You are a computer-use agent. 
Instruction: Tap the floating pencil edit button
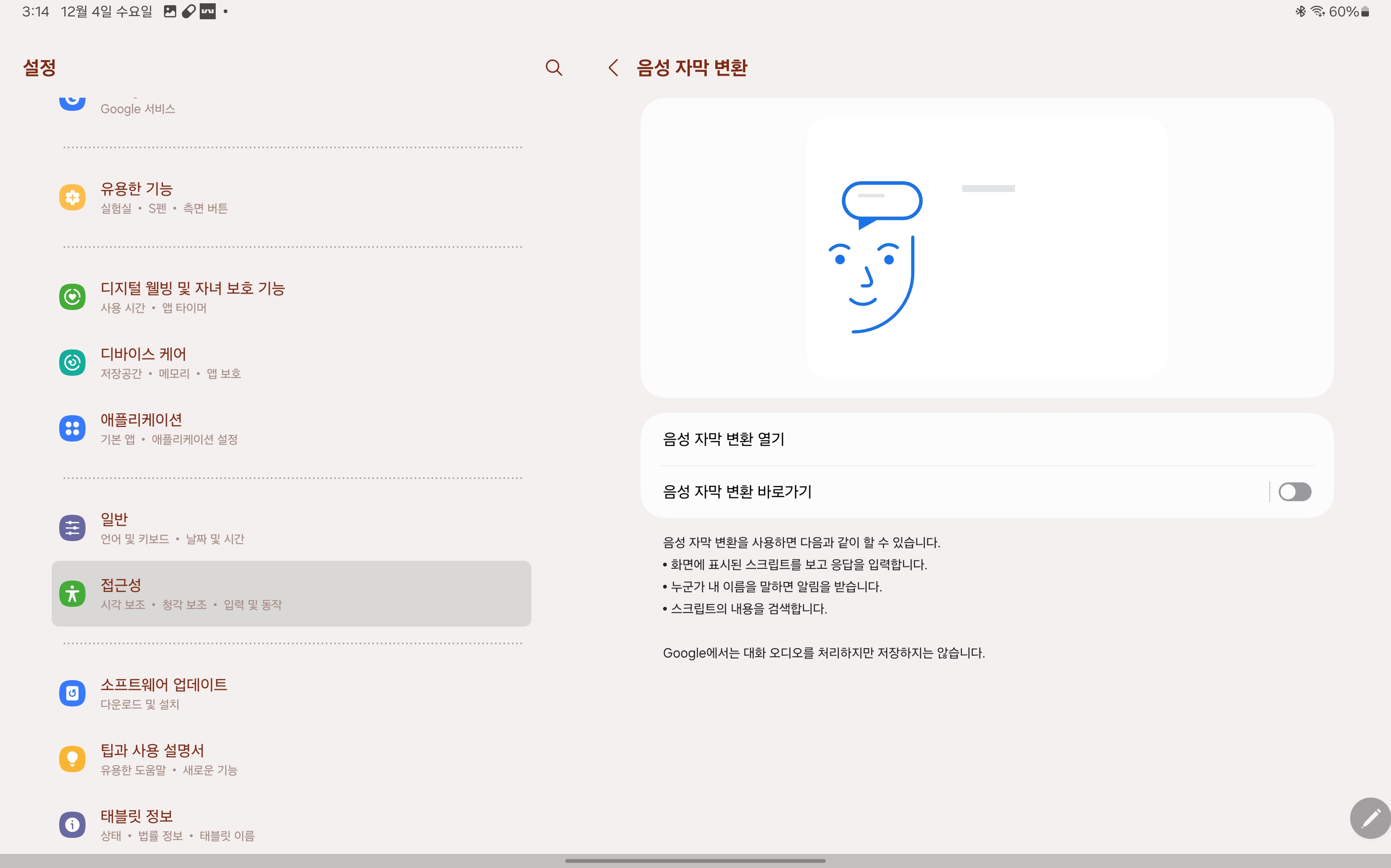pos(1370,817)
